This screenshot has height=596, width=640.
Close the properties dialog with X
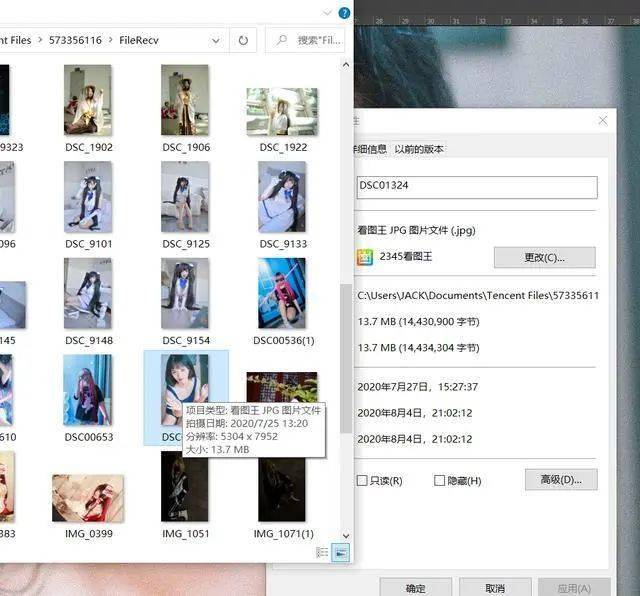602,120
